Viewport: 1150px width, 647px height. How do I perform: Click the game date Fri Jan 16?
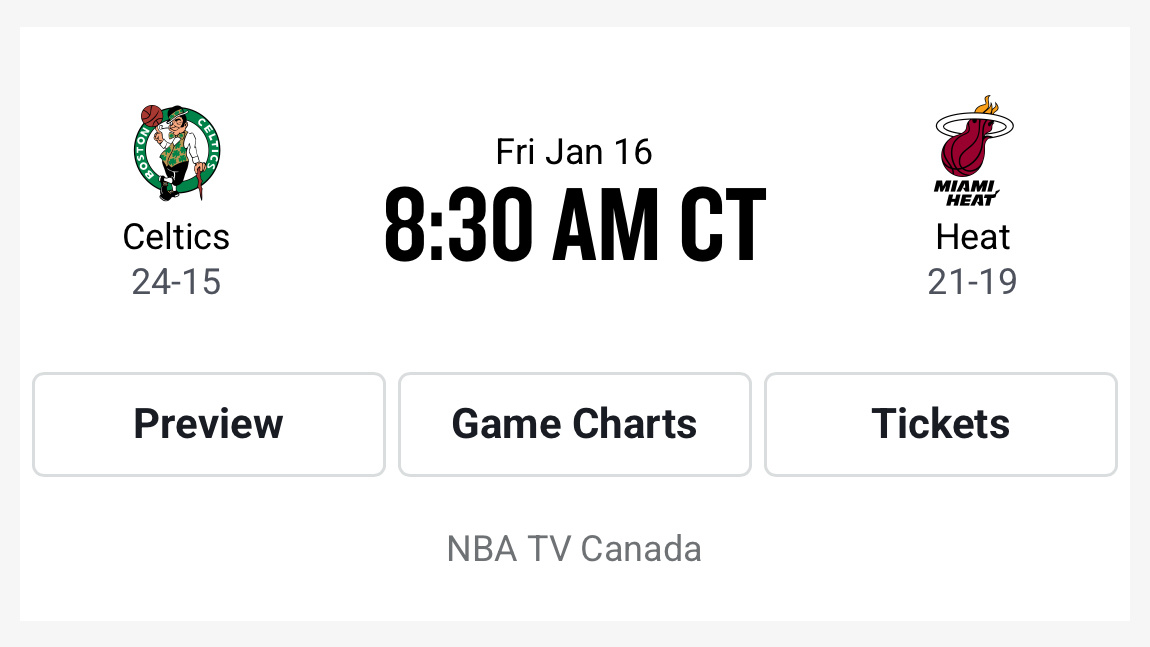[x=573, y=151]
